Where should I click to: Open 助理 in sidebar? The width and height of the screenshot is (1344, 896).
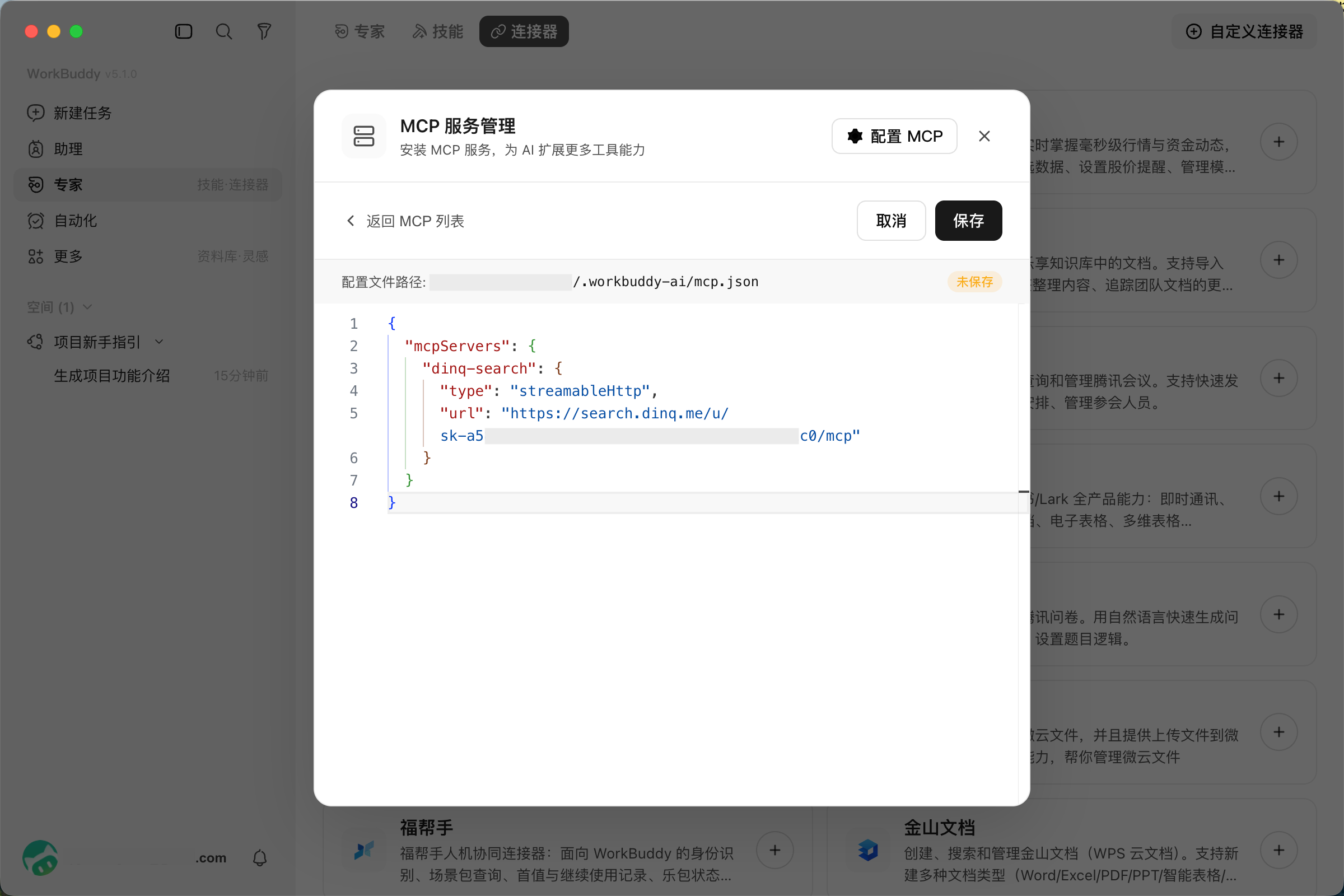pos(148,149)
